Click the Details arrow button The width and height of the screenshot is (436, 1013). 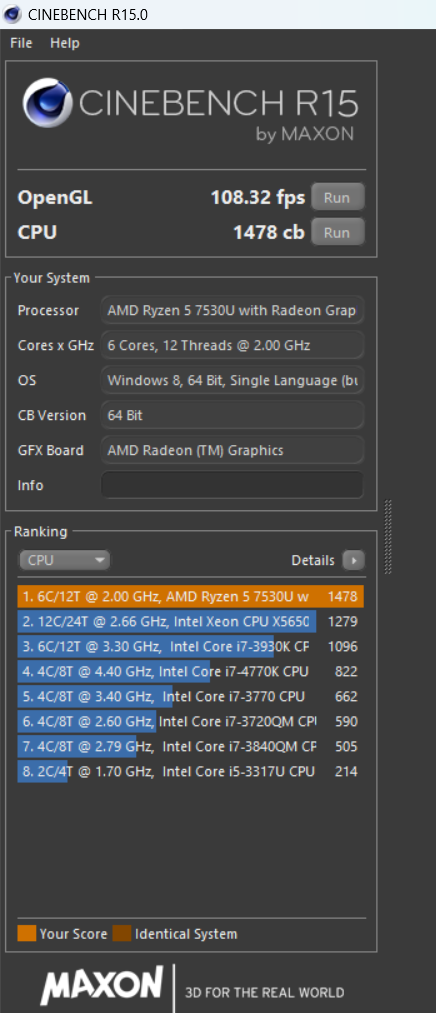(353, 560)
